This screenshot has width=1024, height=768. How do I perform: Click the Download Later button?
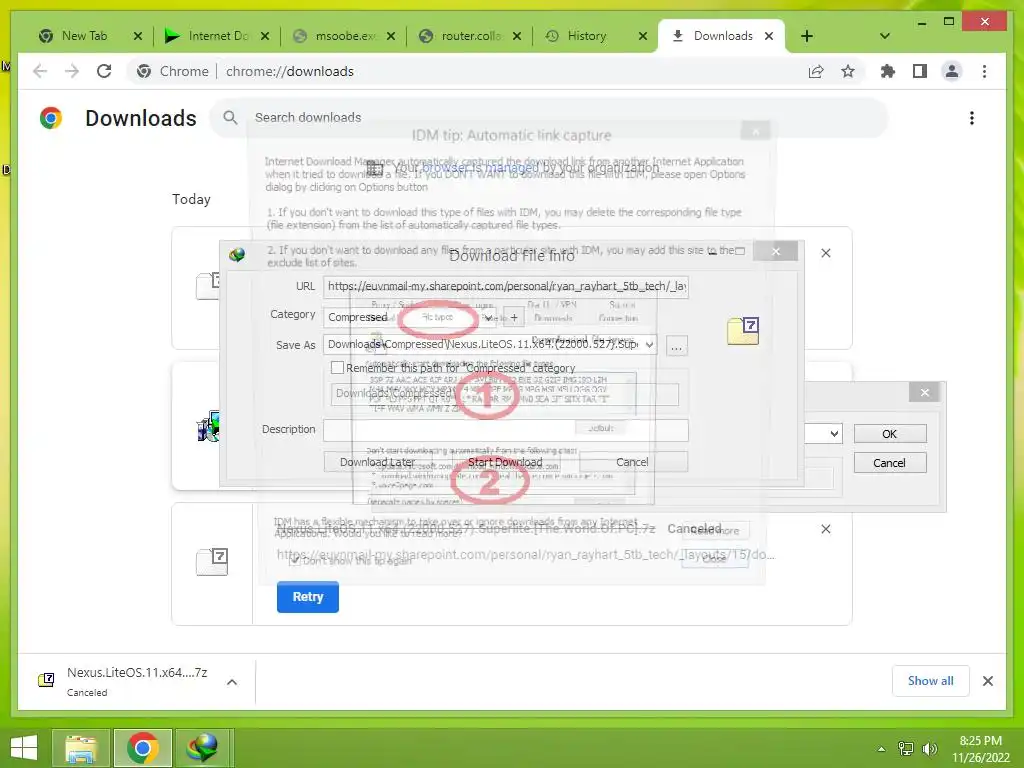[x=377, y=462]
